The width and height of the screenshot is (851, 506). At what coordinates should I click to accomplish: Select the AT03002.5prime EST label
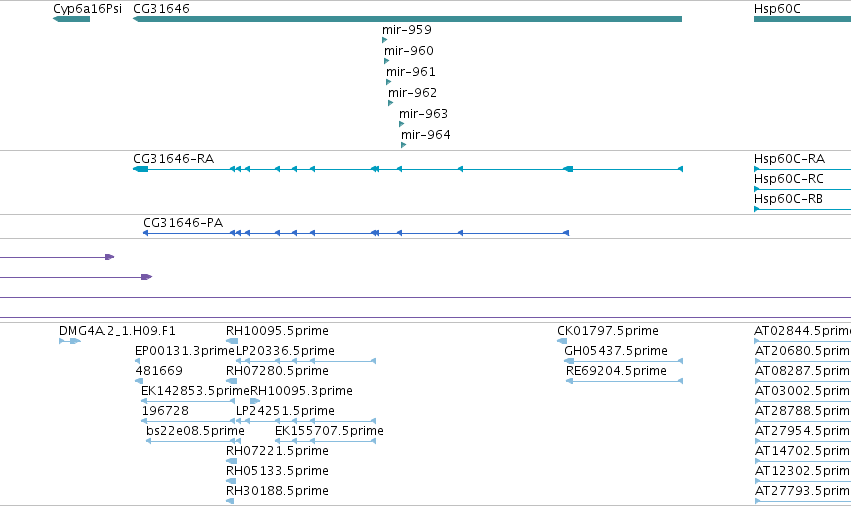803,391
